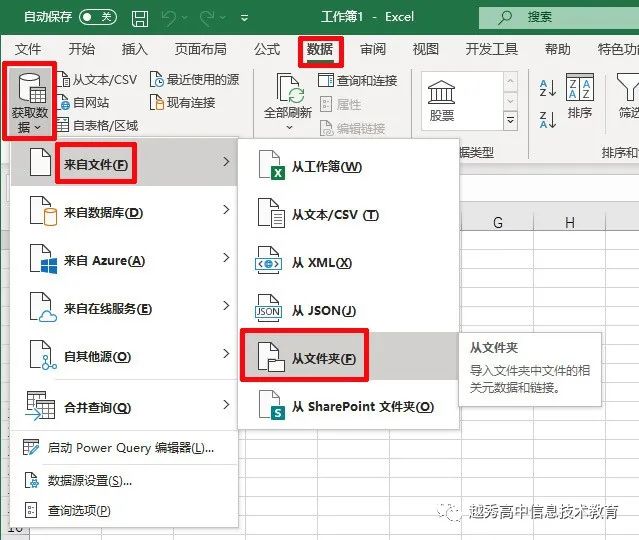The width and height of the screenshot is (639, 540).
Task: Switch to the 页面布局 tab
Action: (201, 49)
